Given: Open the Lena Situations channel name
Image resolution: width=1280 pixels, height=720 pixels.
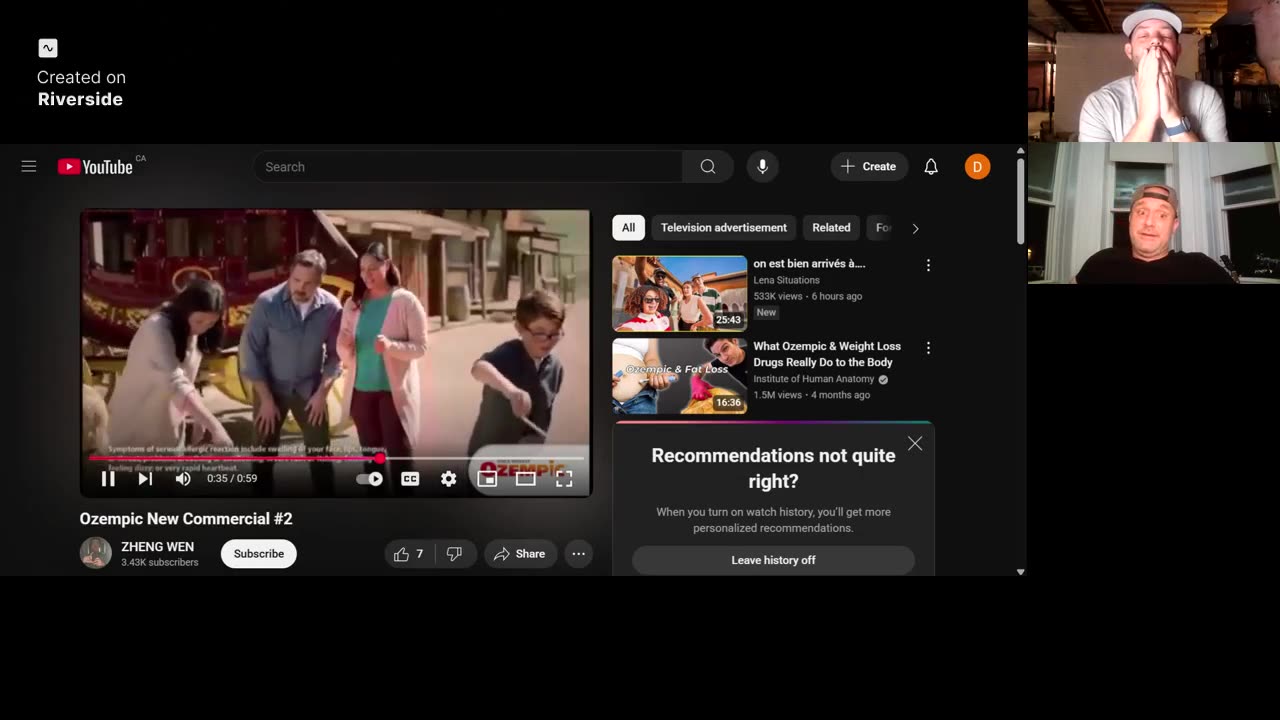Looking at the screenshot, I should coord(786,280).
